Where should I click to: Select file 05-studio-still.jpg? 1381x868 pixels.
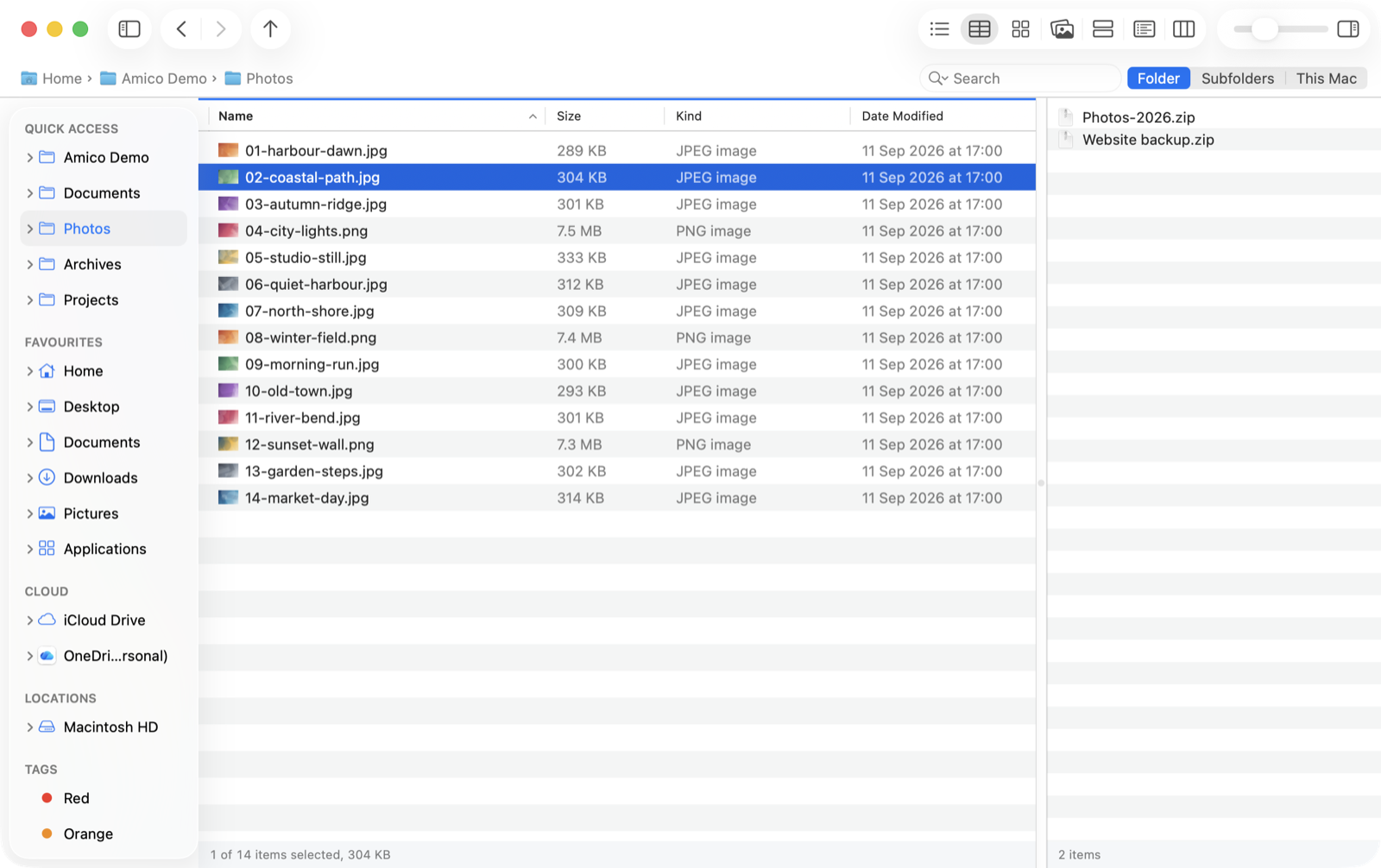(617, 258)
